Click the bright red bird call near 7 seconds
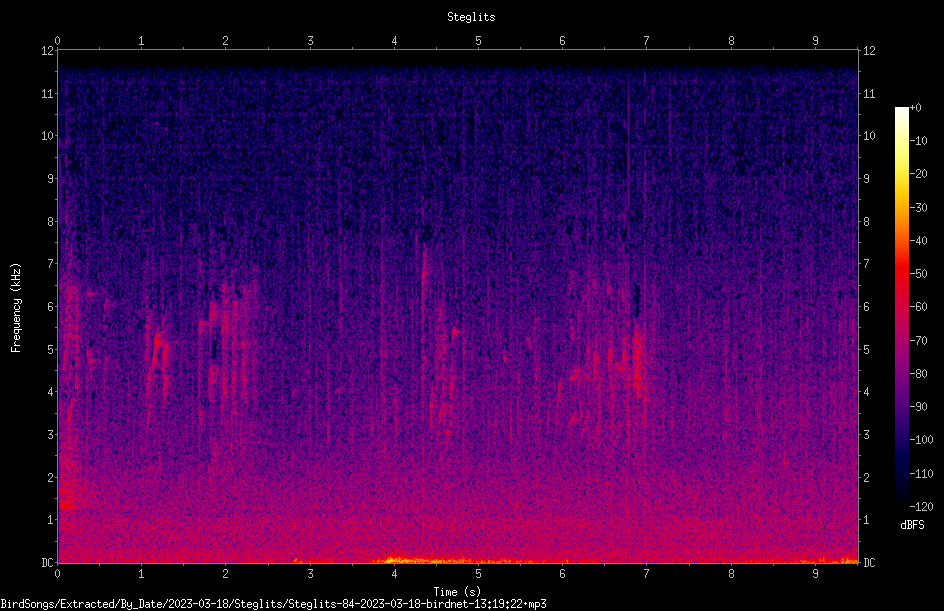Image resolution: width=944 pixels, height=611 pixels. (x=638, y=361)
